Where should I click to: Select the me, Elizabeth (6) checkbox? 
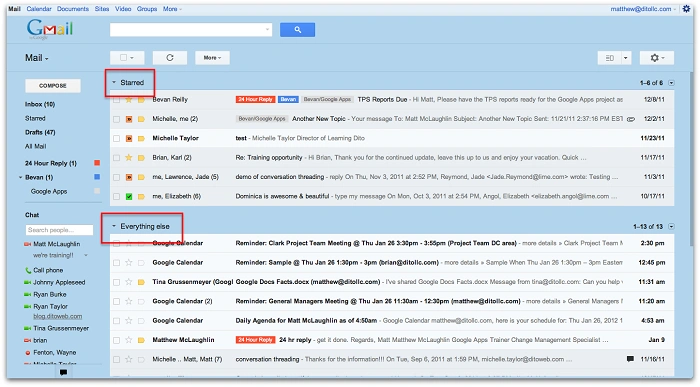(117, 196)
